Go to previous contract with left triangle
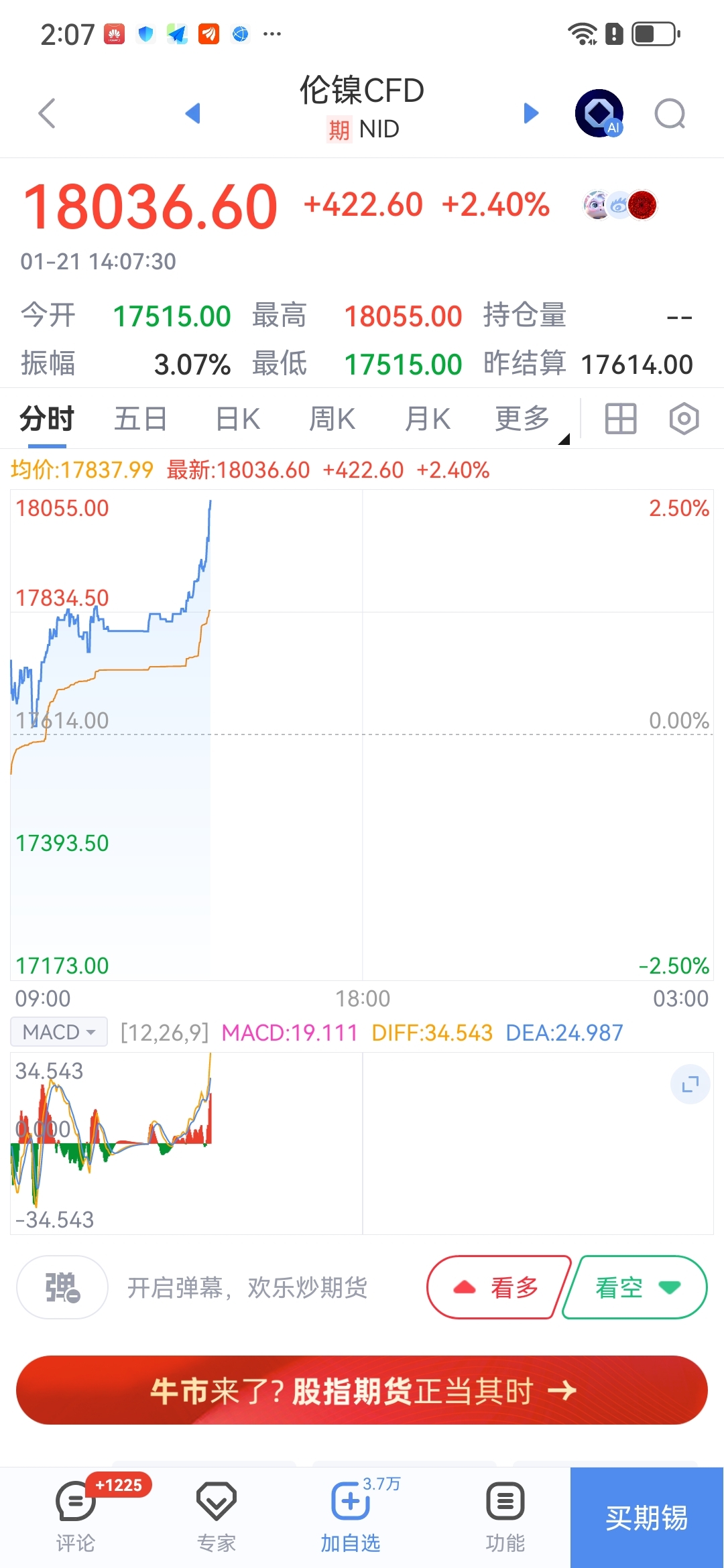Image resolution: width=724 pixels, height=1568 pixels. click(193, 113)
